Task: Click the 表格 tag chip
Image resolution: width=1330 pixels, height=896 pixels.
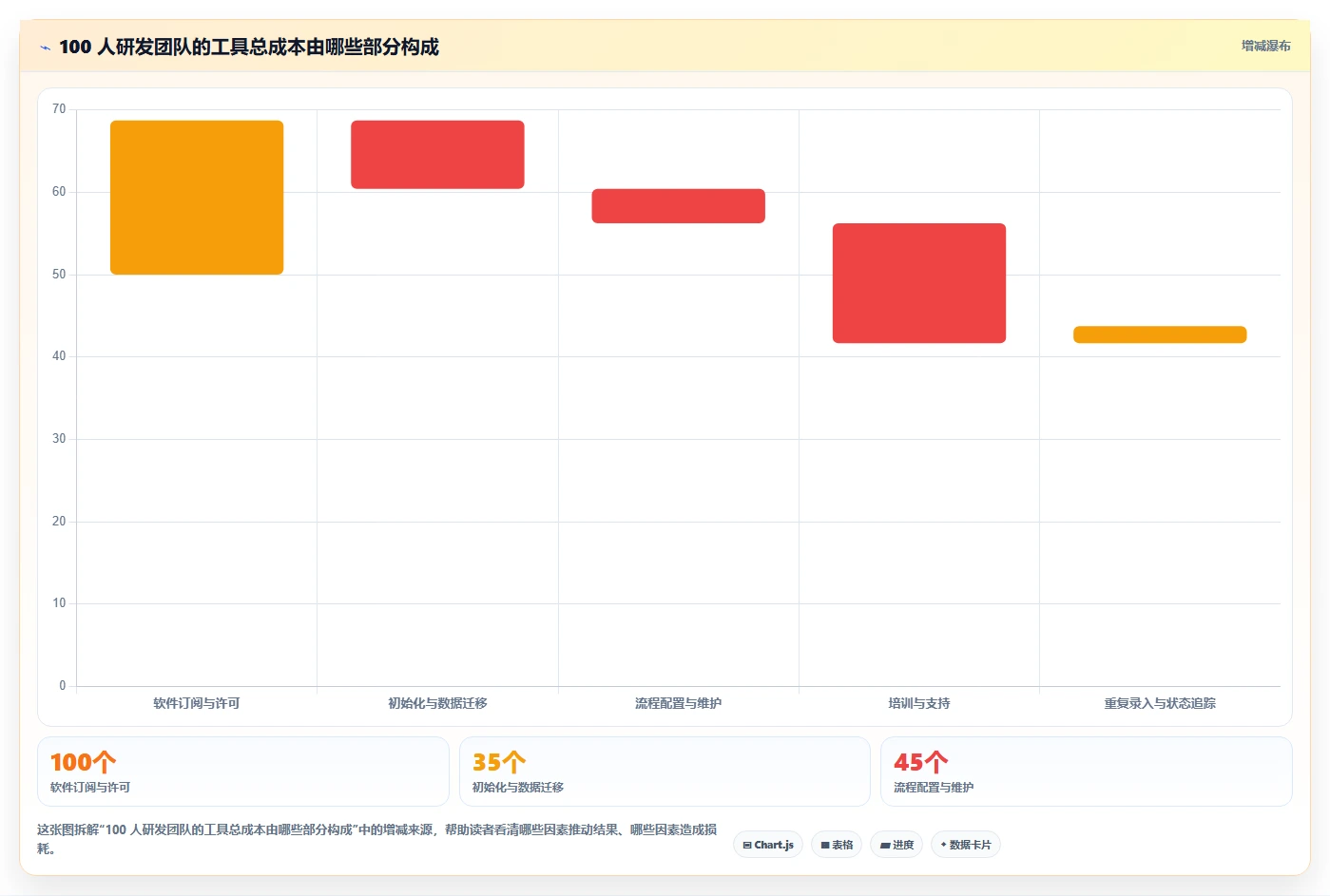Action: (837, 845)
